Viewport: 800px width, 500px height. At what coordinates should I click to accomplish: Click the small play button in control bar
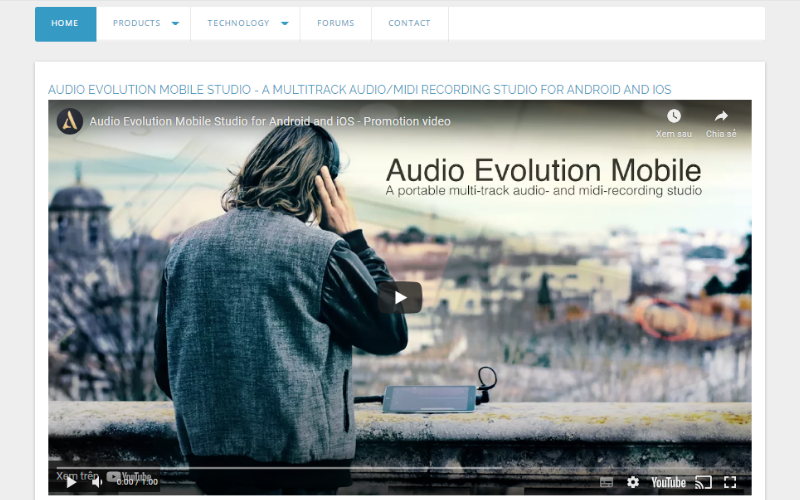71,482
